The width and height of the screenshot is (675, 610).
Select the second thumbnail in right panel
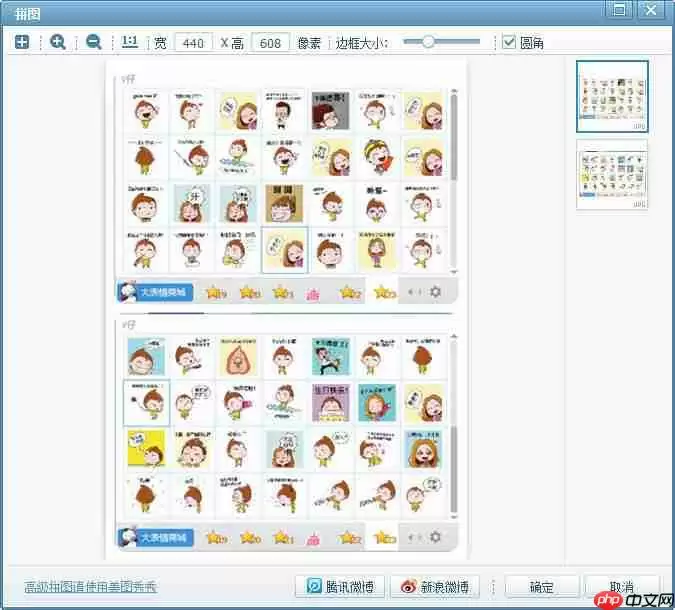click(x=612, y=175)
